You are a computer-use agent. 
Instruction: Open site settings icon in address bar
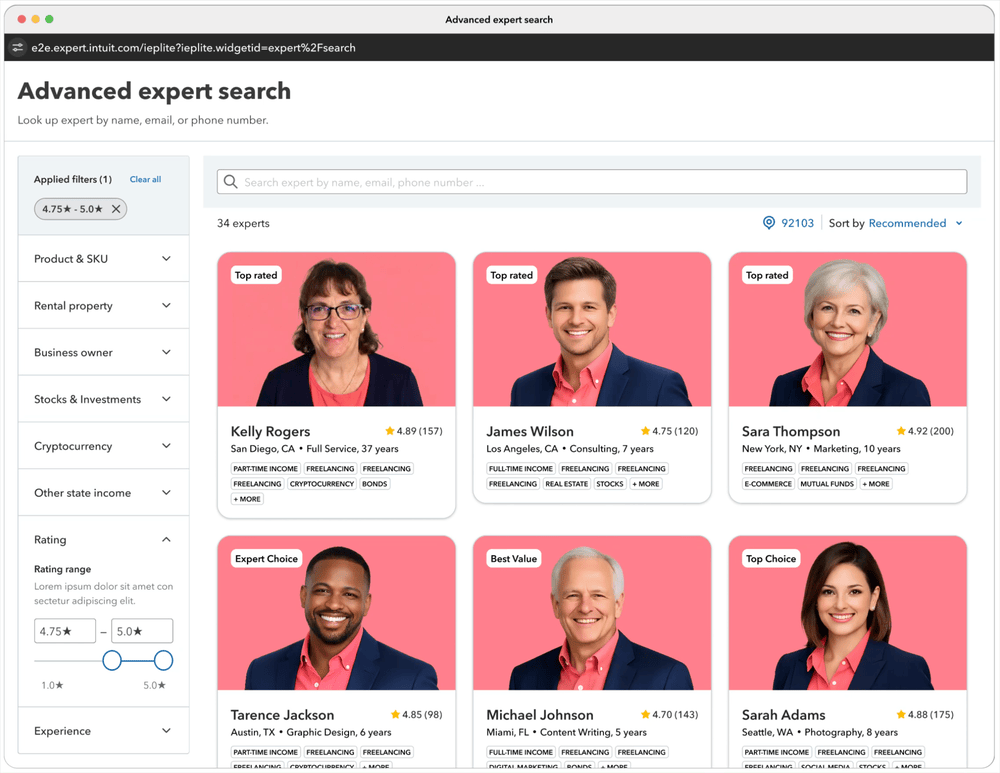click(18, 47)
